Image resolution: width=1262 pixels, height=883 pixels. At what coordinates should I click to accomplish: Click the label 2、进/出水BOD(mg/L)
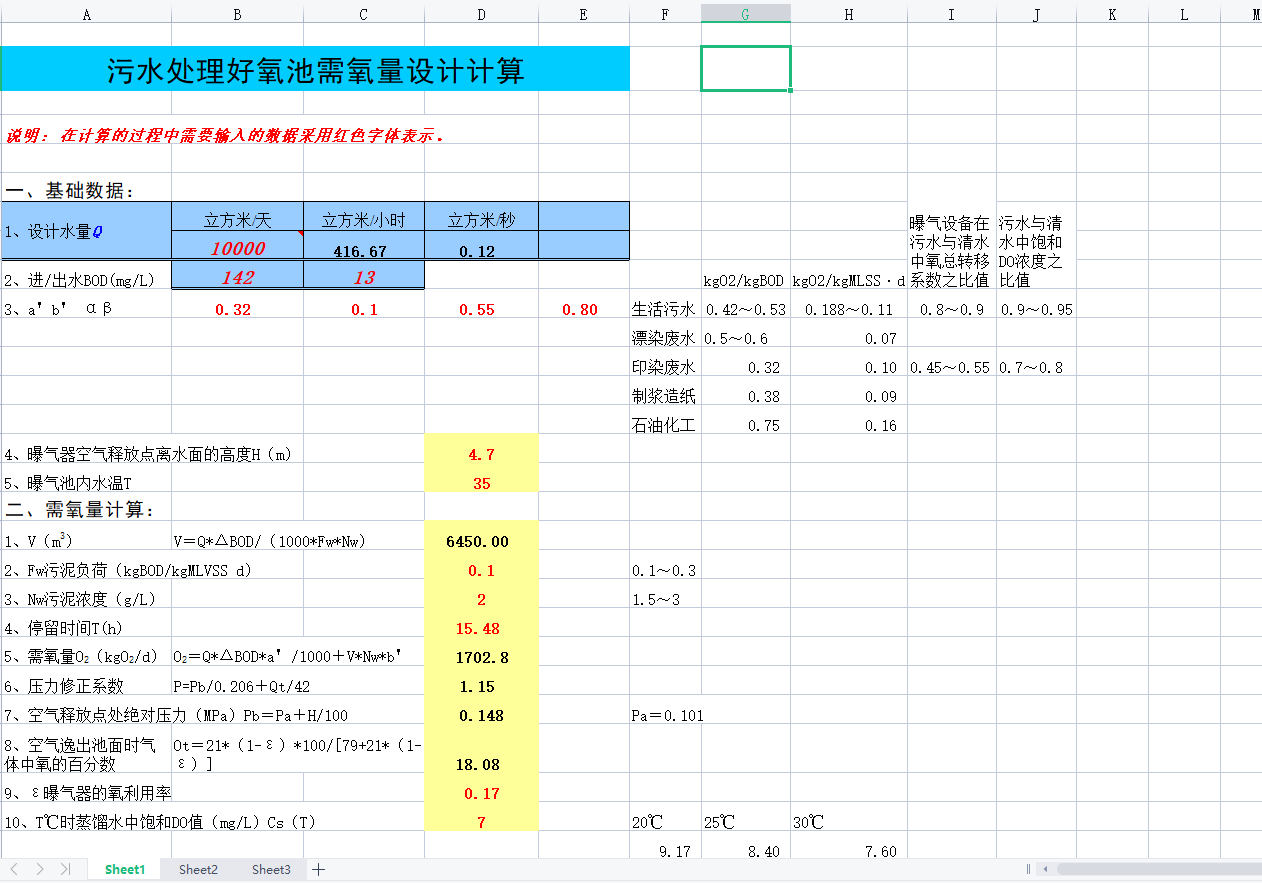pyautogui.click(x=80, y=280)
